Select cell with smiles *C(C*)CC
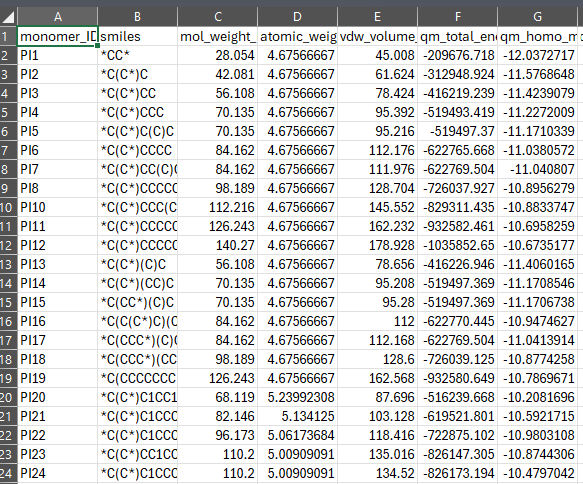583x484 pixels. click(x=138, y=93)
